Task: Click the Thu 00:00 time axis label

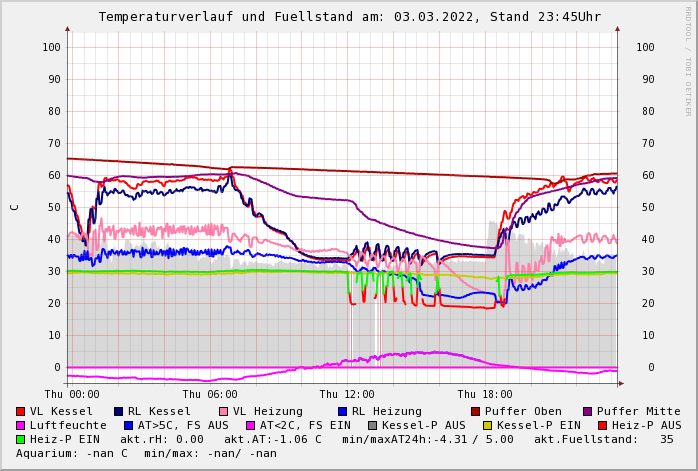Action: (x=72, y=394)
